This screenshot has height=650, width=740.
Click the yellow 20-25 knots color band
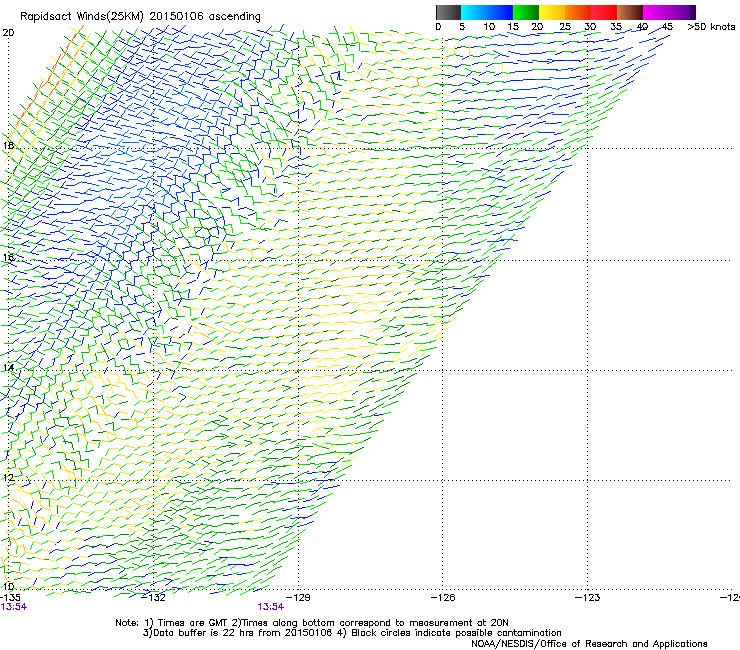tap(552, 12)
